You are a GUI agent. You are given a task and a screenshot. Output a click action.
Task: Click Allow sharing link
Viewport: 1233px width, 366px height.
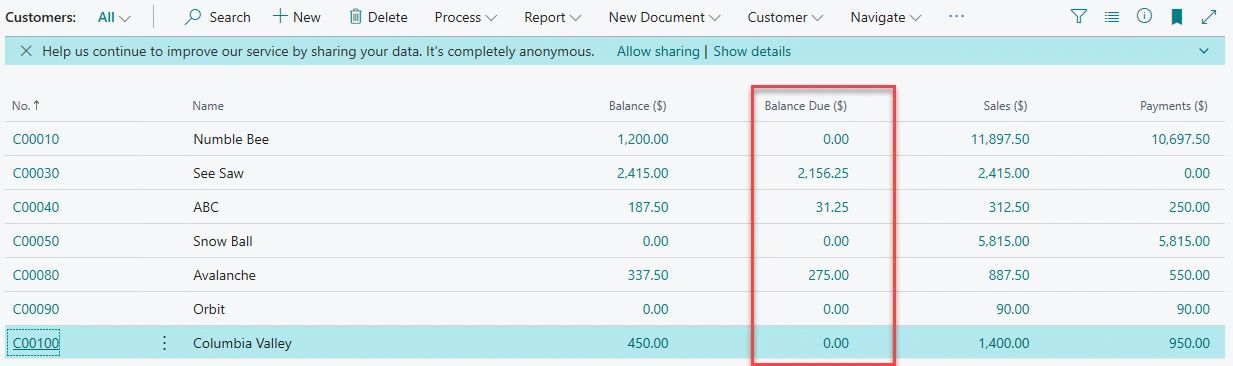coord(658,51)
